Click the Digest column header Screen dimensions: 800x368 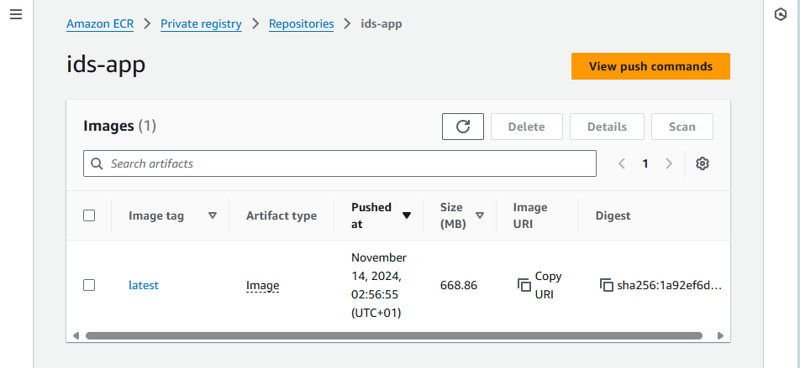click(x=613, y=216)
